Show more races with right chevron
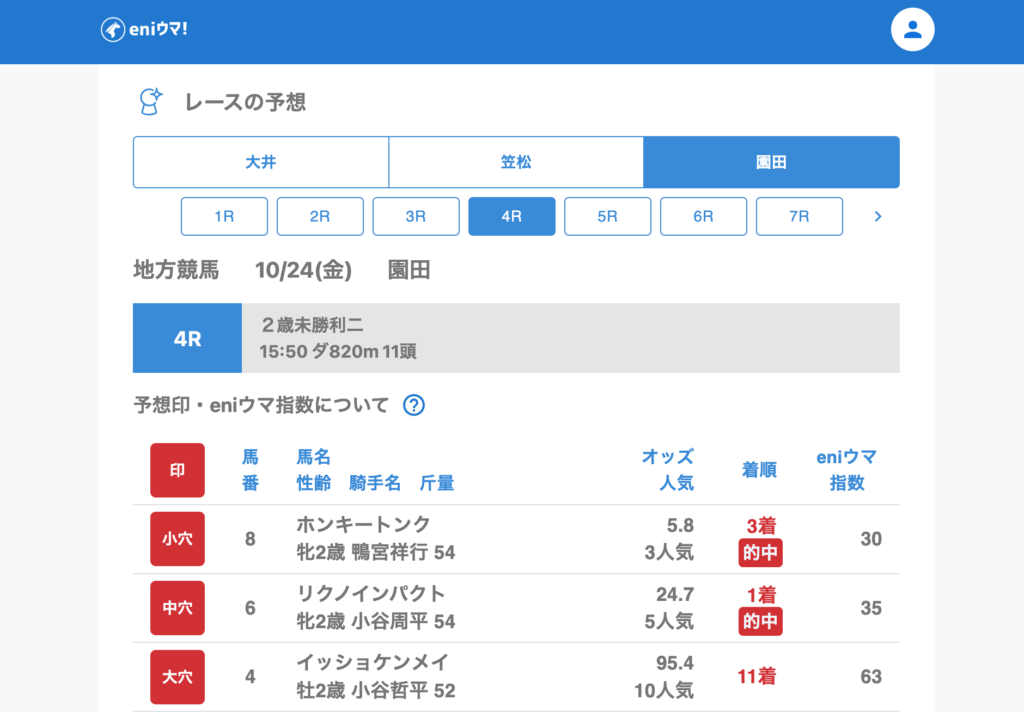This screenshot has height=712, width=1024. [x=878, y=216]
